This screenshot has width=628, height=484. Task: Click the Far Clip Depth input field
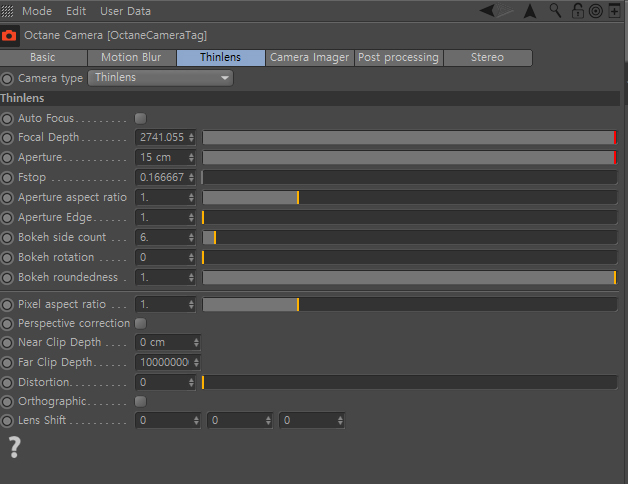pyautogui.click(x=168, y=363)
